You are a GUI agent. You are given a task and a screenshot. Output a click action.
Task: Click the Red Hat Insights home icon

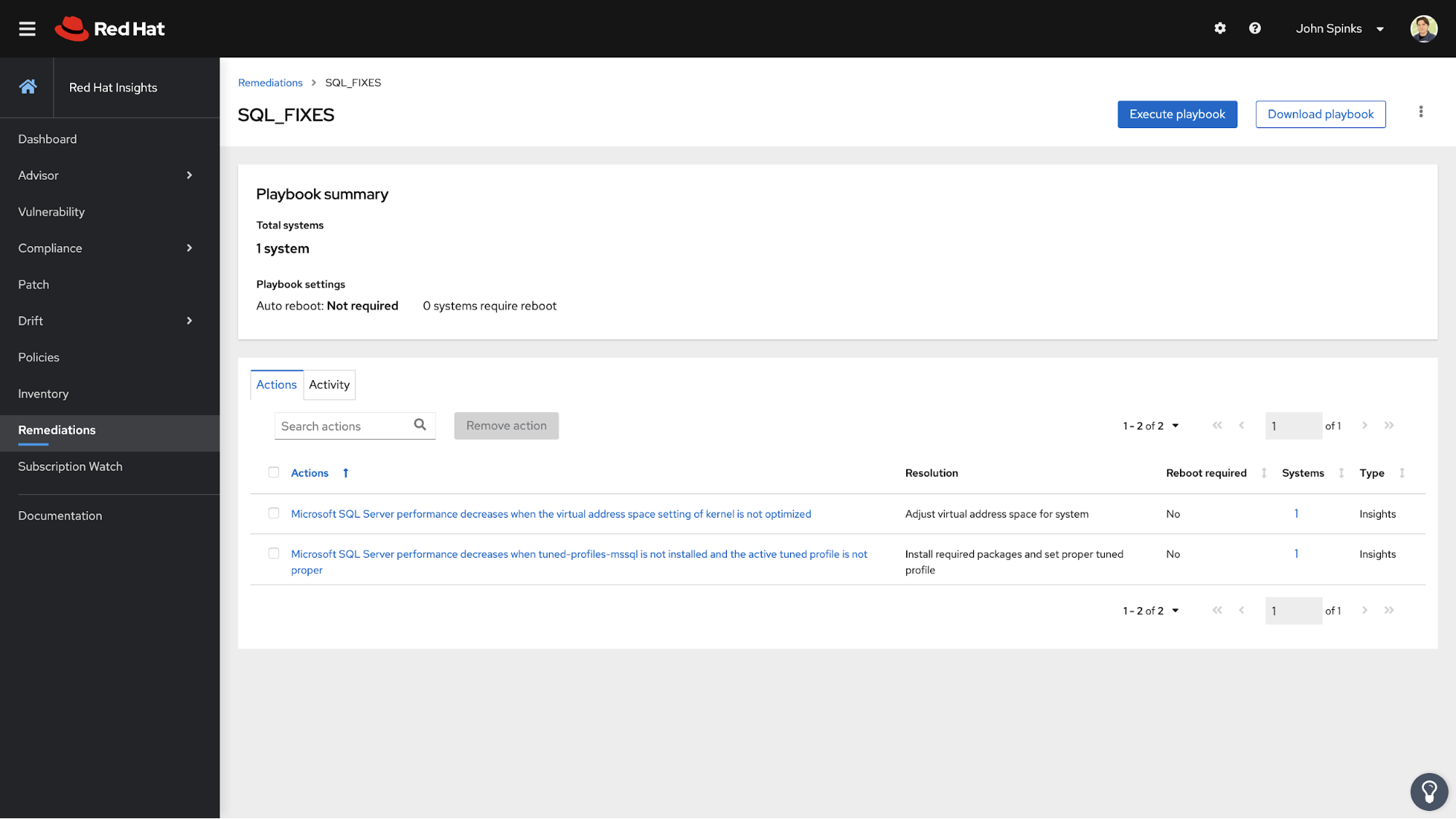[27, 87]
